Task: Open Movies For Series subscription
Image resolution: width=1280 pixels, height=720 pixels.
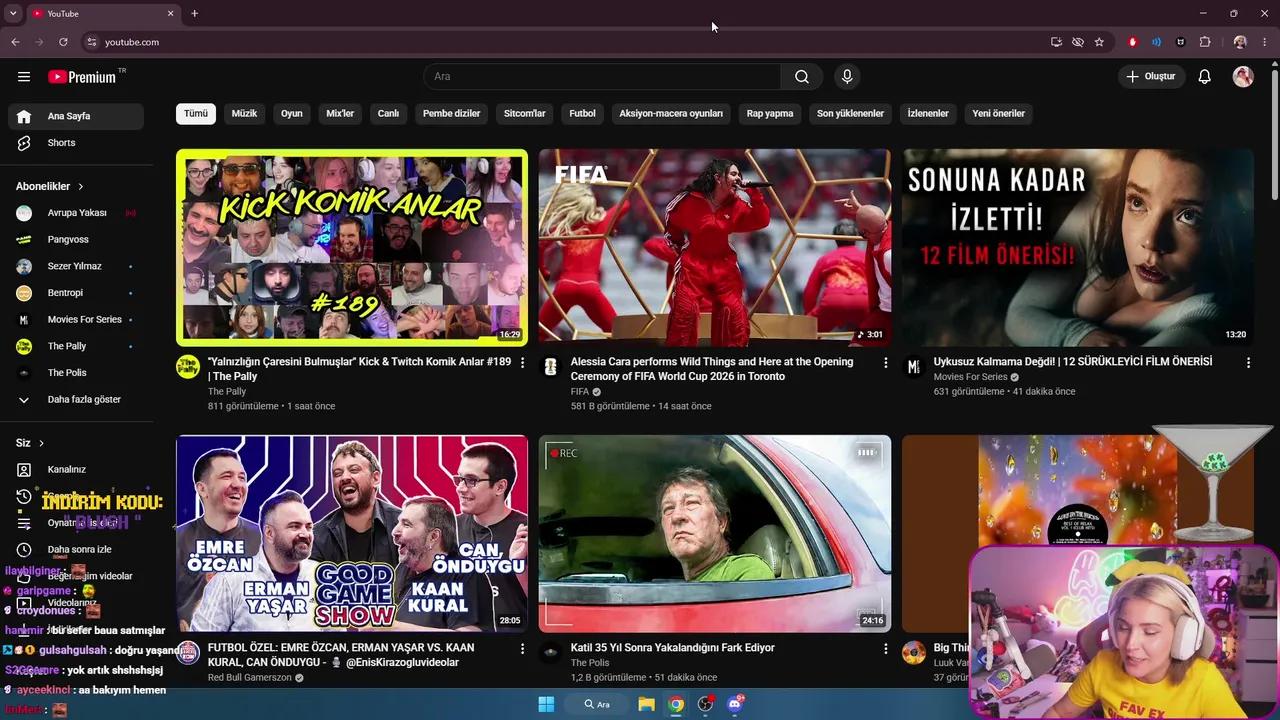Action: (76, 320)
